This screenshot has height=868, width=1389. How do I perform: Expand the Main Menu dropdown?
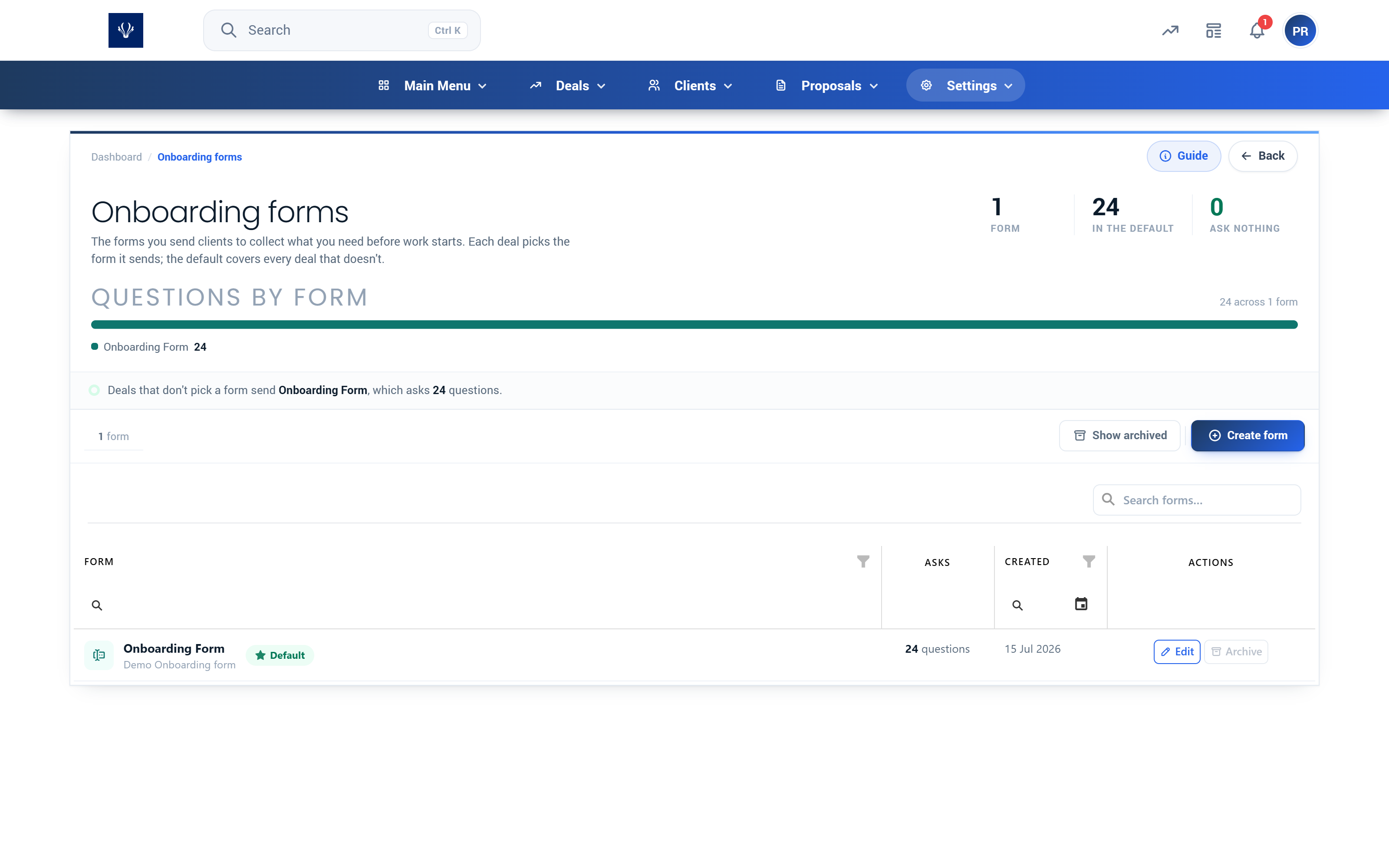[432, 85]
